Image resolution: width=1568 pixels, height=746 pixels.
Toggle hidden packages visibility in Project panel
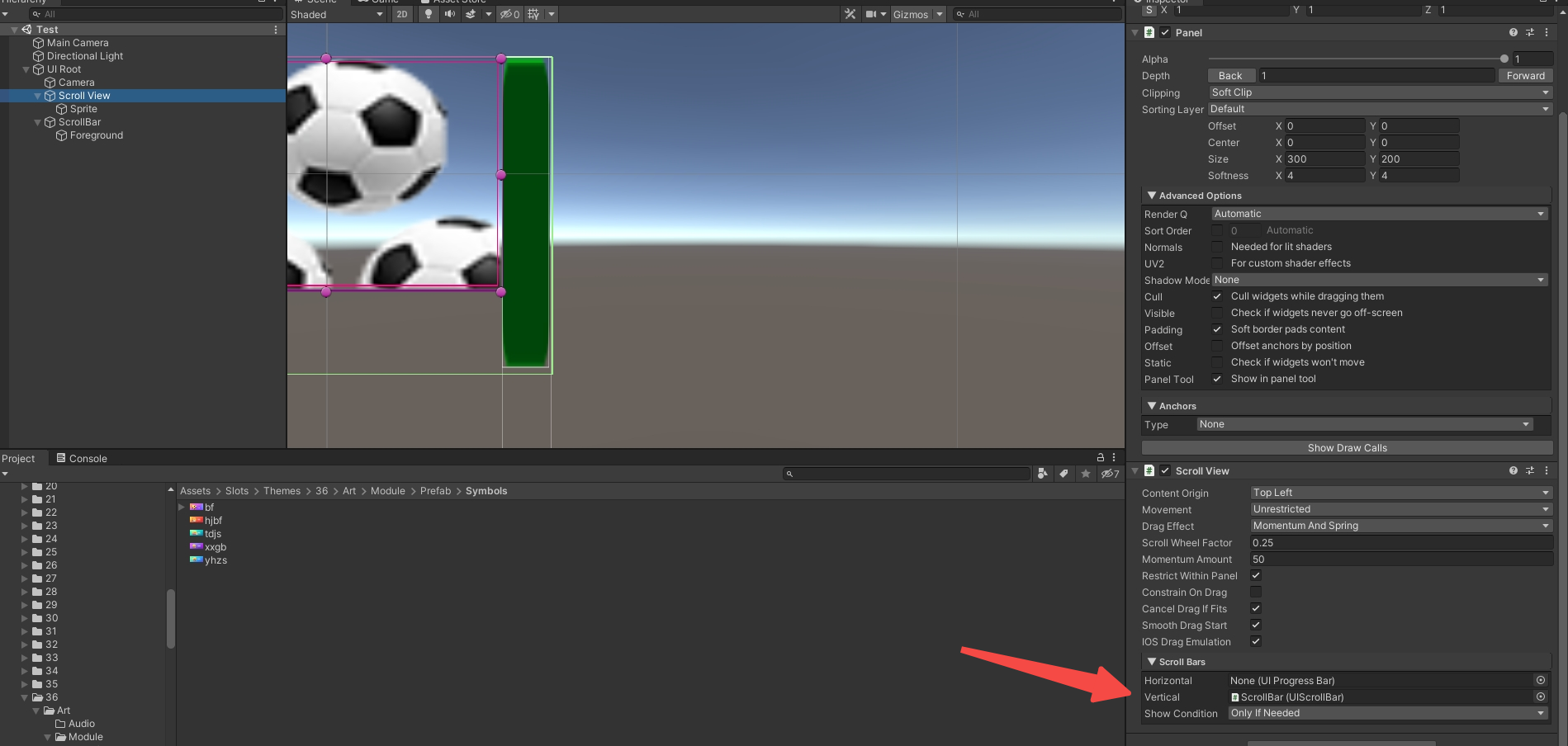[1111, 474]
